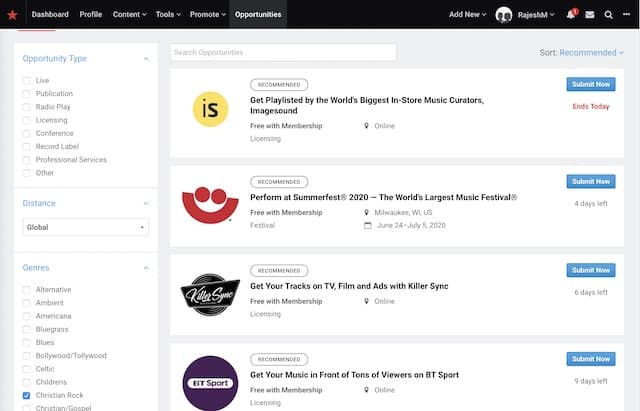This screenshot has height=411, width=640.
Task: Tick the Licensing checkbox
Action: [x=27, y=120]
